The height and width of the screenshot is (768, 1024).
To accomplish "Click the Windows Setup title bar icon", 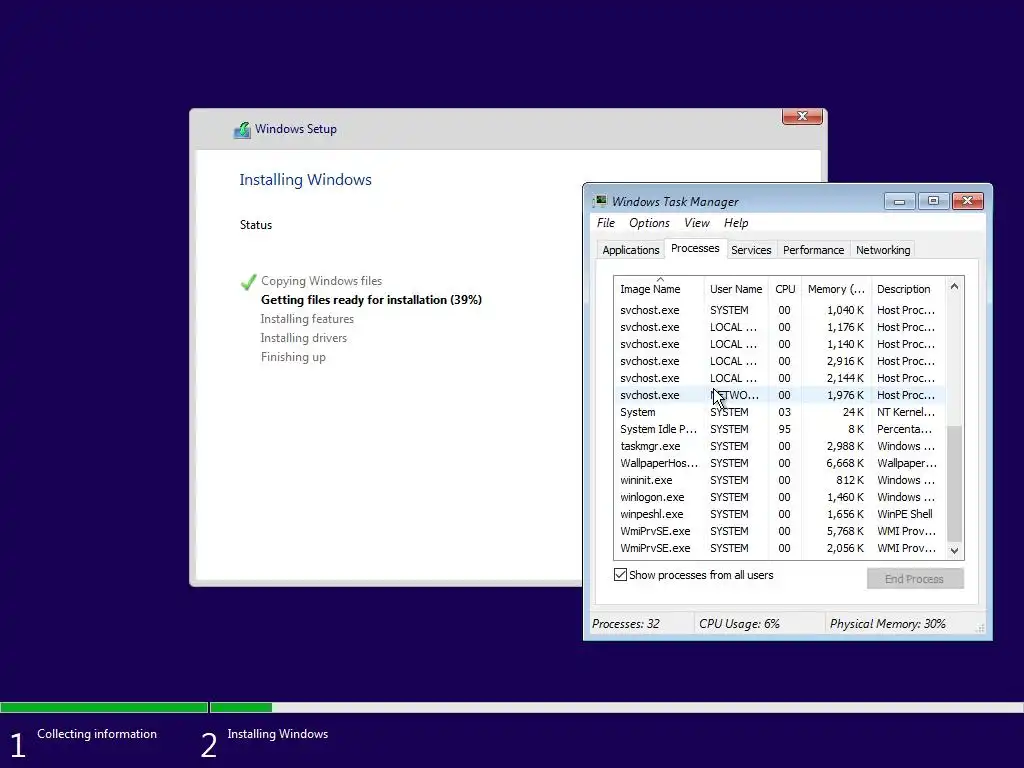I will [242, 129].
